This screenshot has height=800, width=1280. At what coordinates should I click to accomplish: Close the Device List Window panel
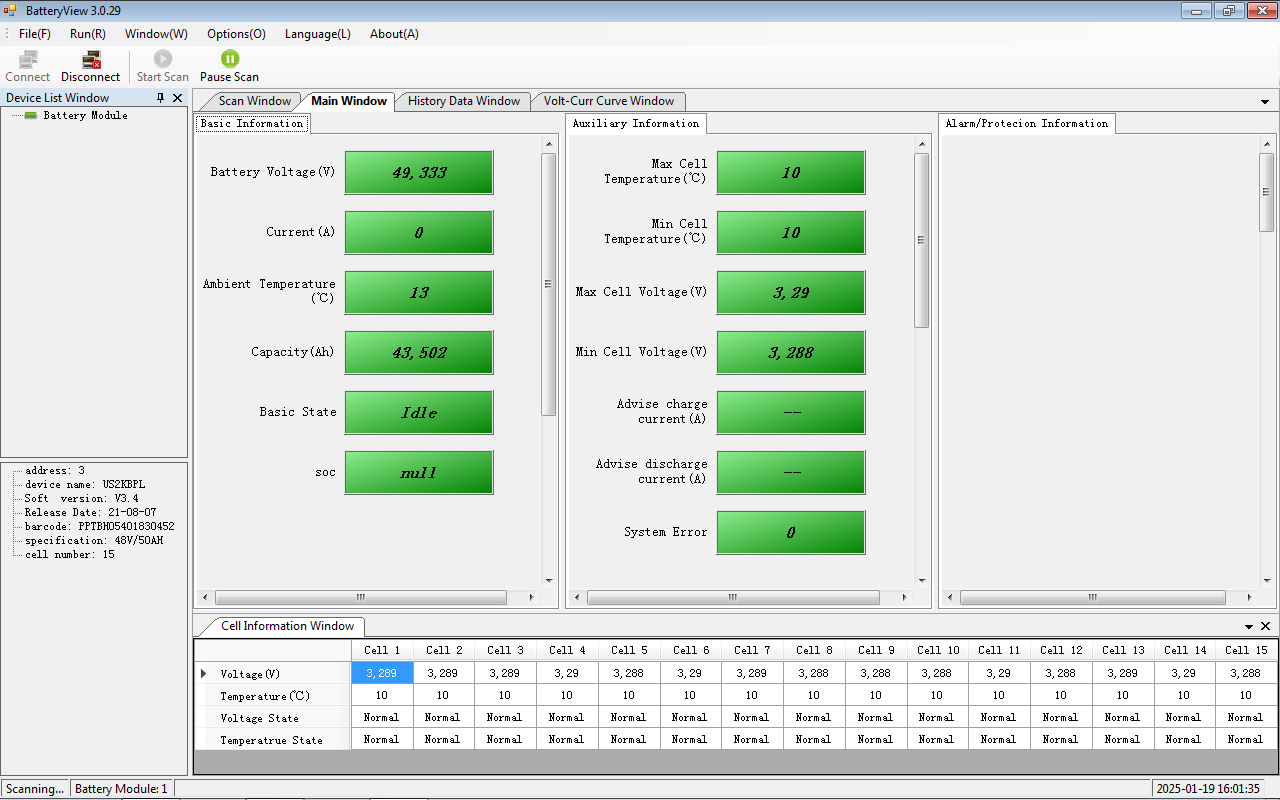point(178,98)
